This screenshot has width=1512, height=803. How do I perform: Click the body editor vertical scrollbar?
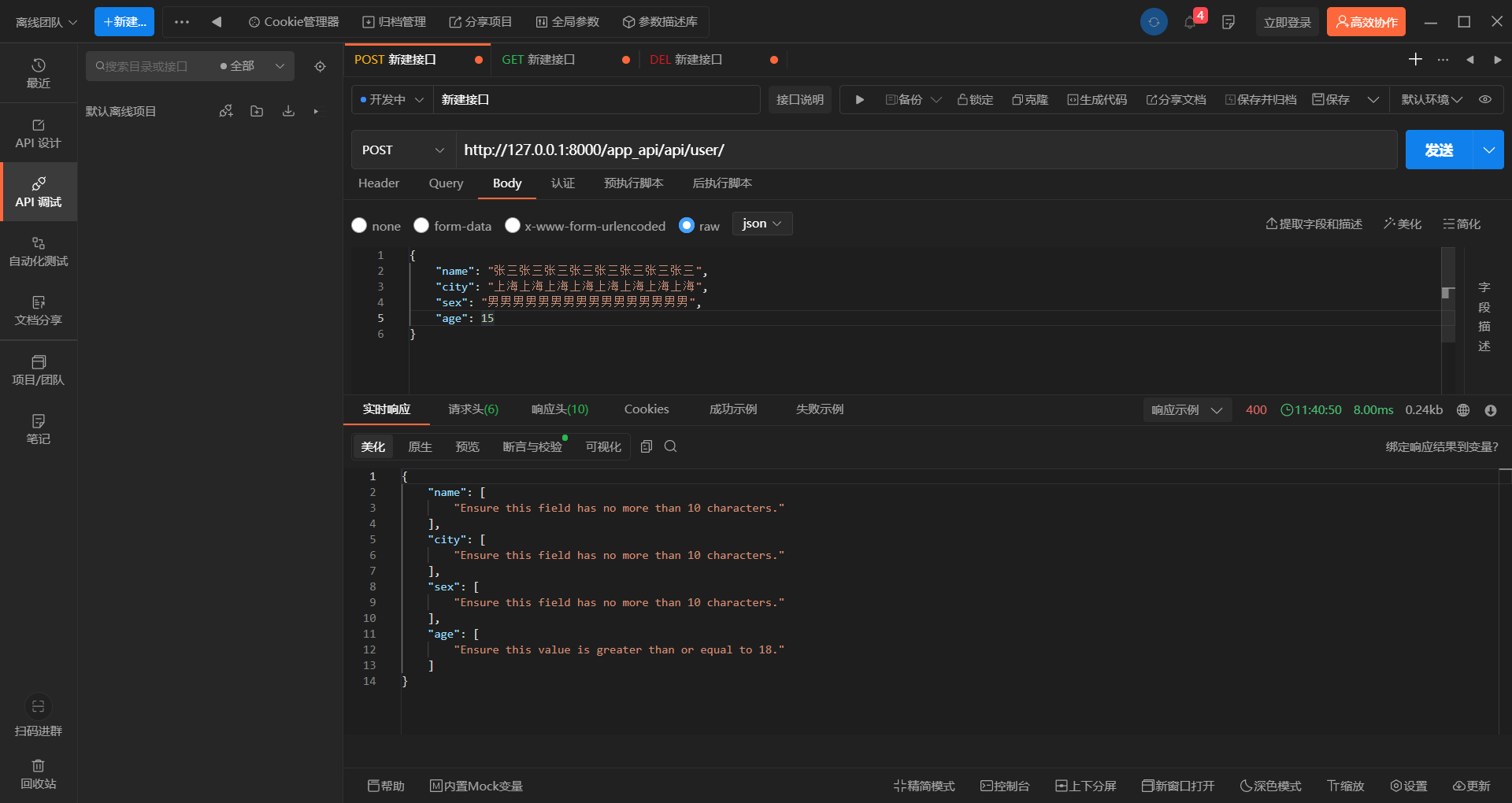1447,294
